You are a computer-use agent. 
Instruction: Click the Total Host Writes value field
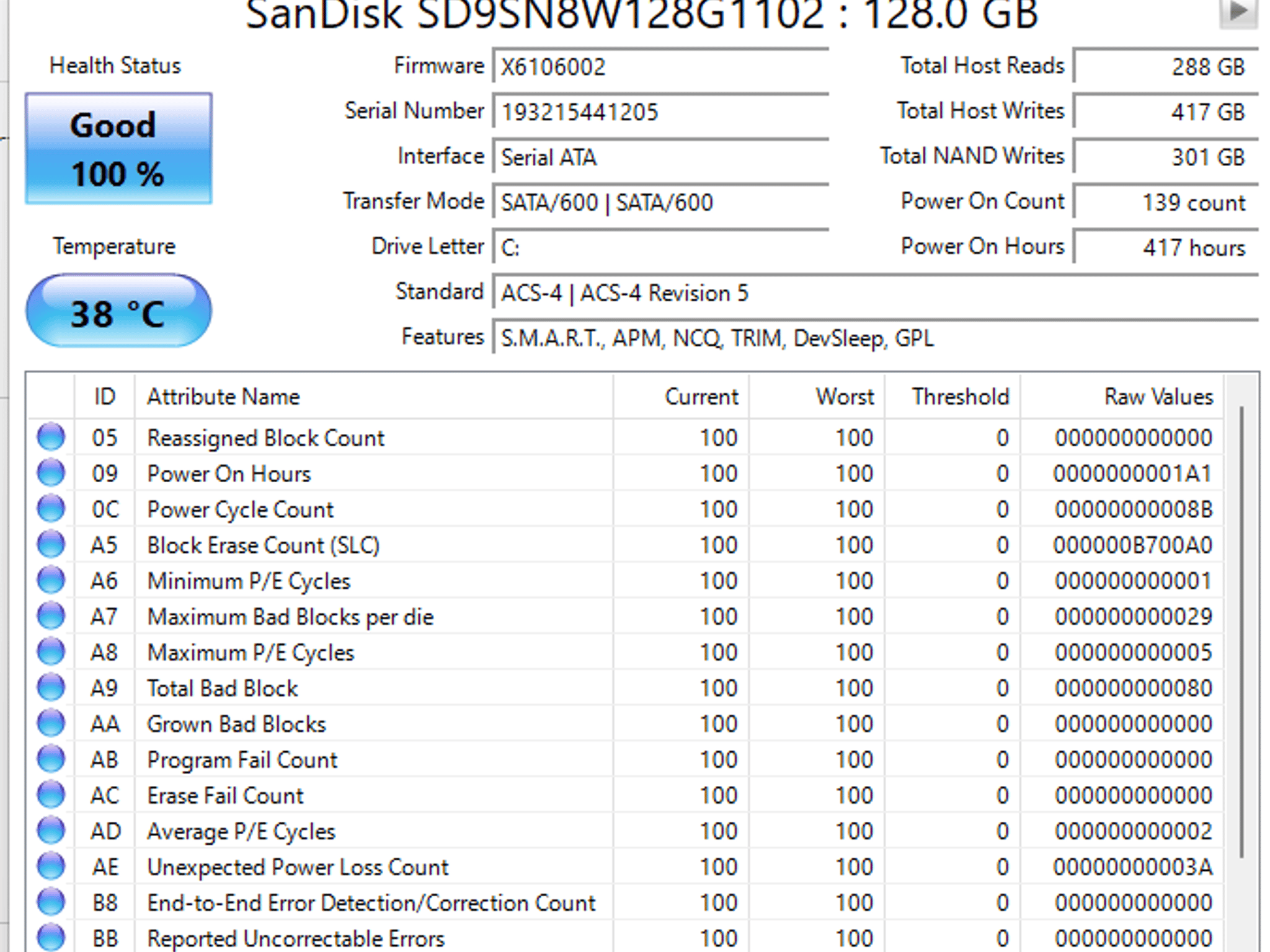click(1166, 112)
